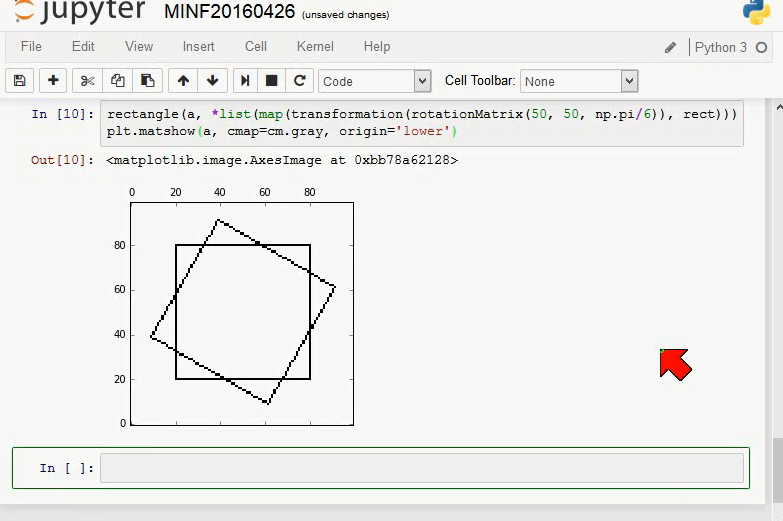The height and width of the screenshot is (521, 783).
Task: Open the Cell menu
Action: click(256, 46)
